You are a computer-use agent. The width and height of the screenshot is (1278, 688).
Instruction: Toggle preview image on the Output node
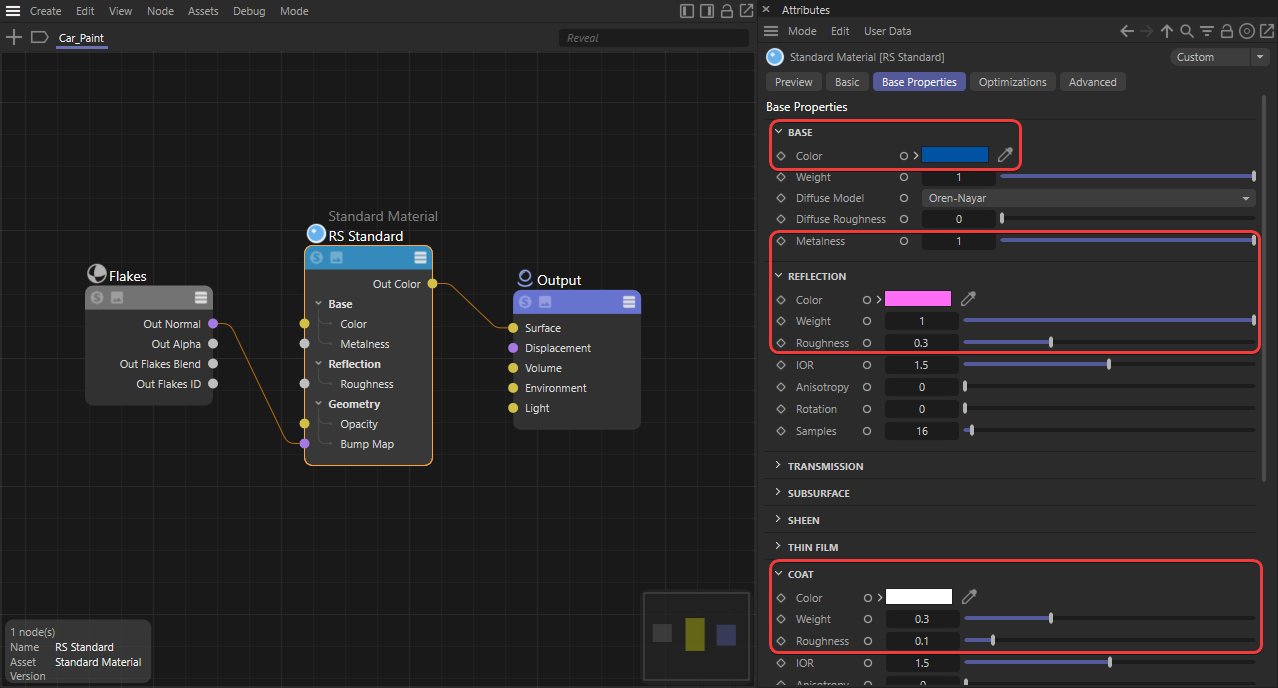pos(545,302)
